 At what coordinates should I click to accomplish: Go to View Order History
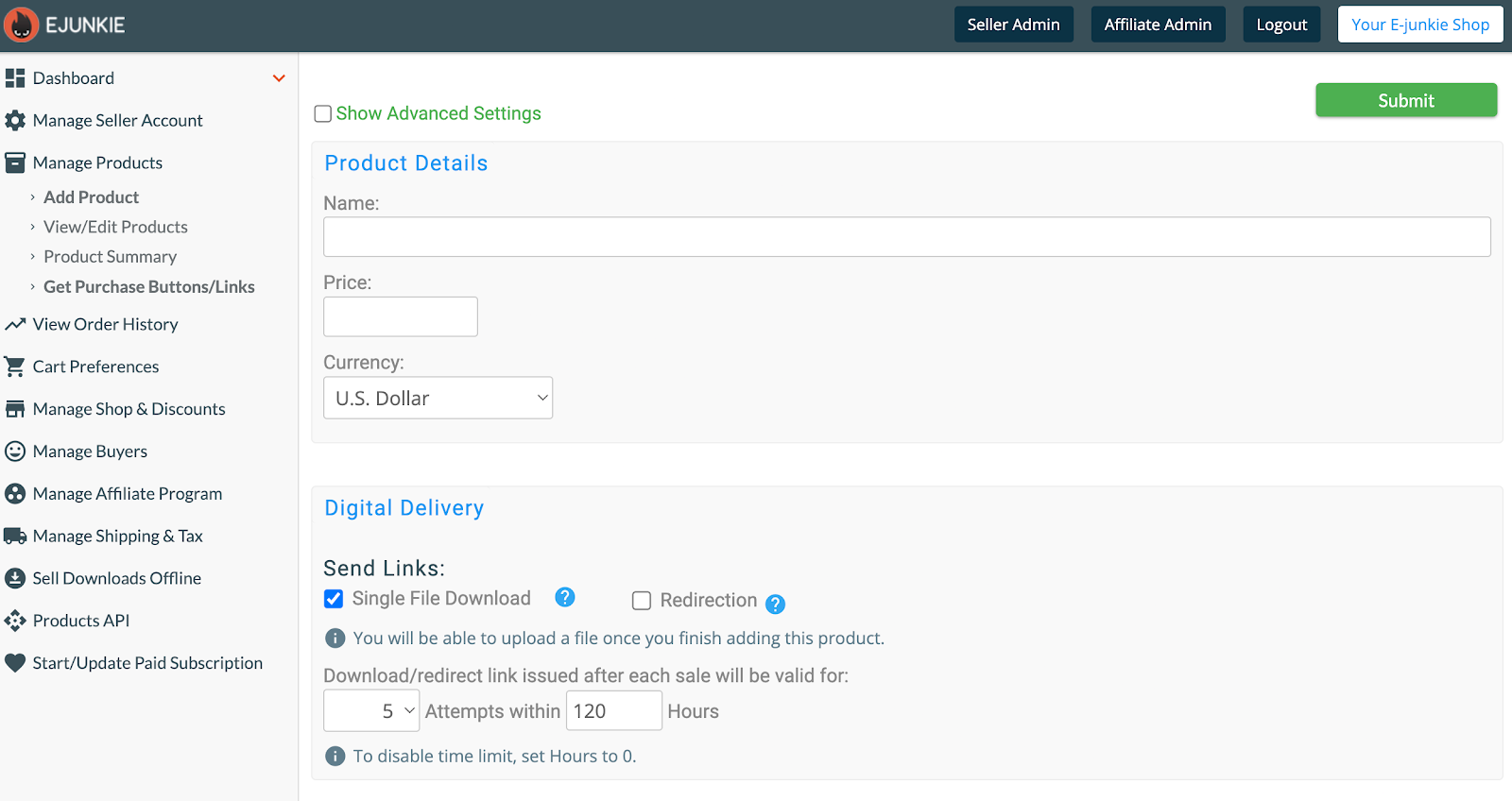(x=106, y=324)
